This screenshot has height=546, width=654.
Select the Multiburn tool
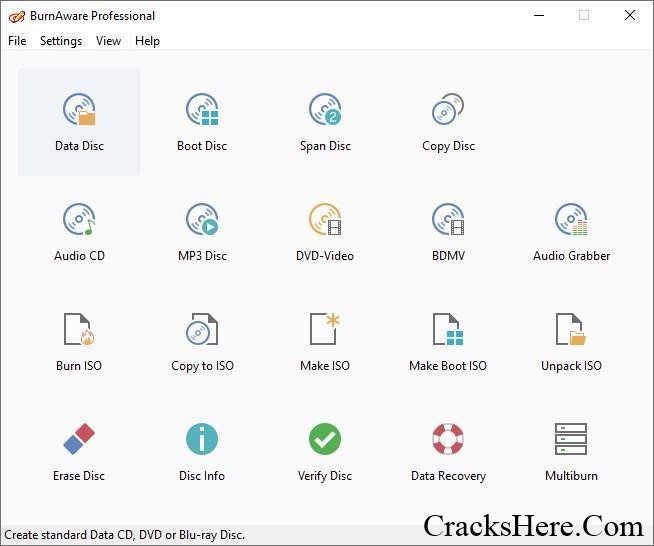coord(571,452)
